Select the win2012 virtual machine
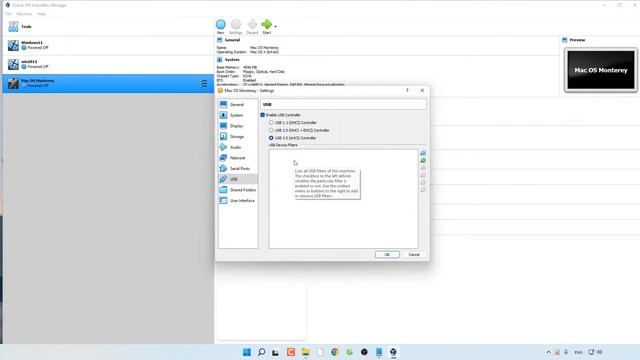 click(108, 64)
